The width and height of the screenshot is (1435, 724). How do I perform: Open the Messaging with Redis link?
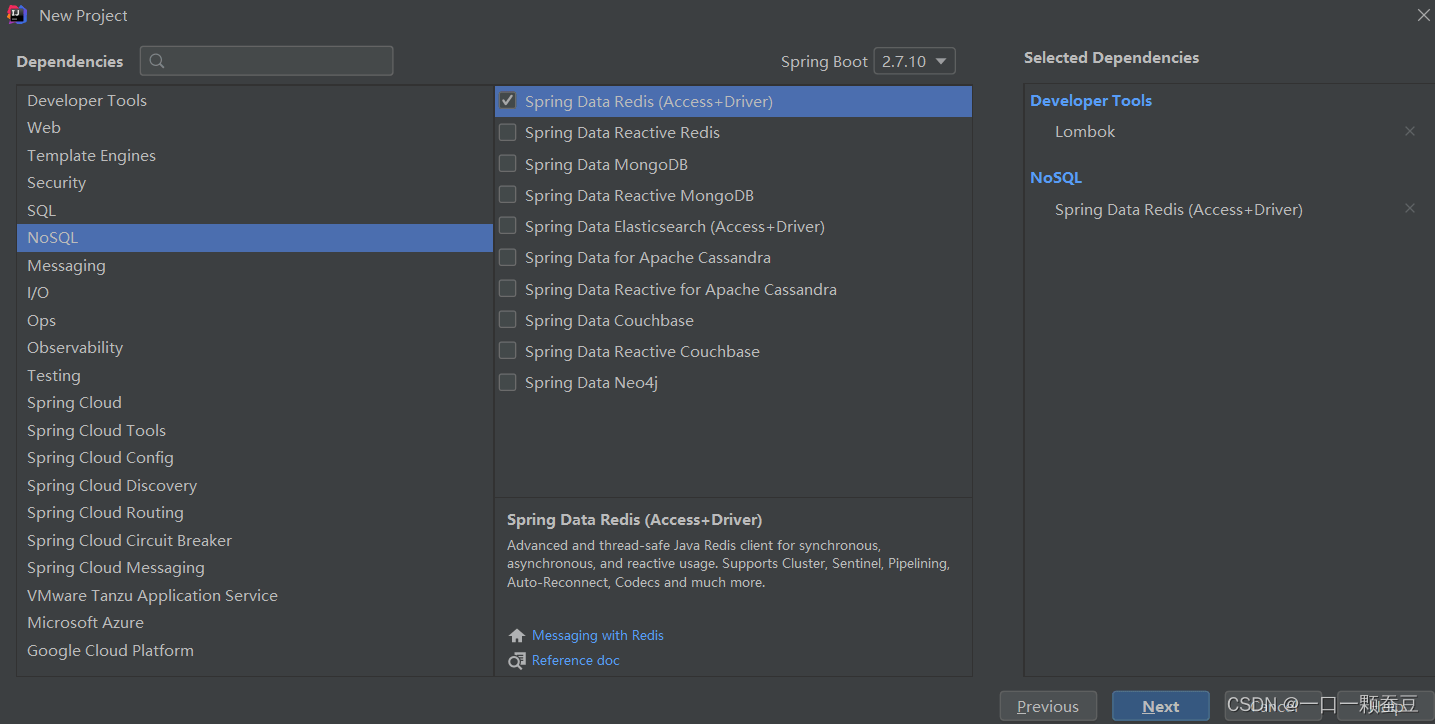pos(598,636)
